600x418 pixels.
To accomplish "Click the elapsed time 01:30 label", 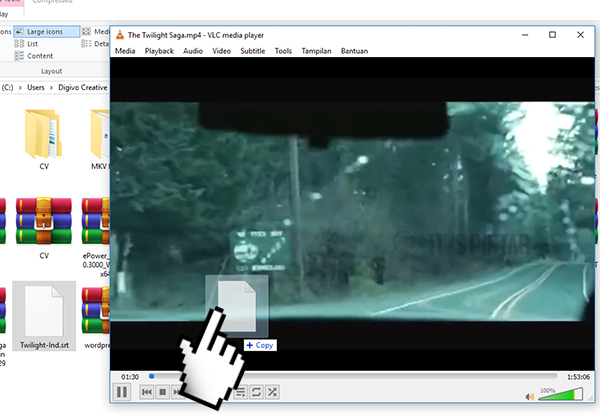I will coord(130,377).
